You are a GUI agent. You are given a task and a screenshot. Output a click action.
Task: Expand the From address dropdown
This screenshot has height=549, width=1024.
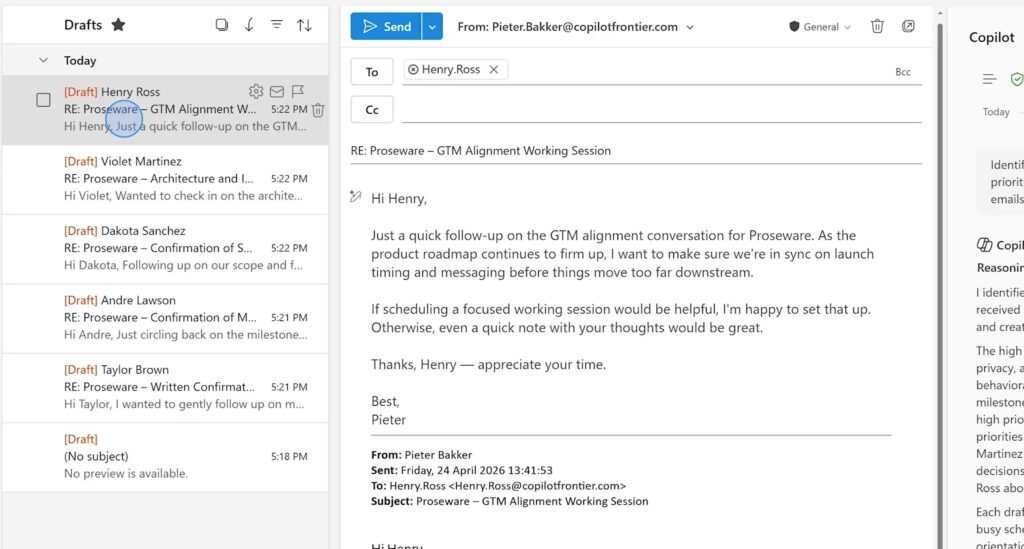coord(690,27)
